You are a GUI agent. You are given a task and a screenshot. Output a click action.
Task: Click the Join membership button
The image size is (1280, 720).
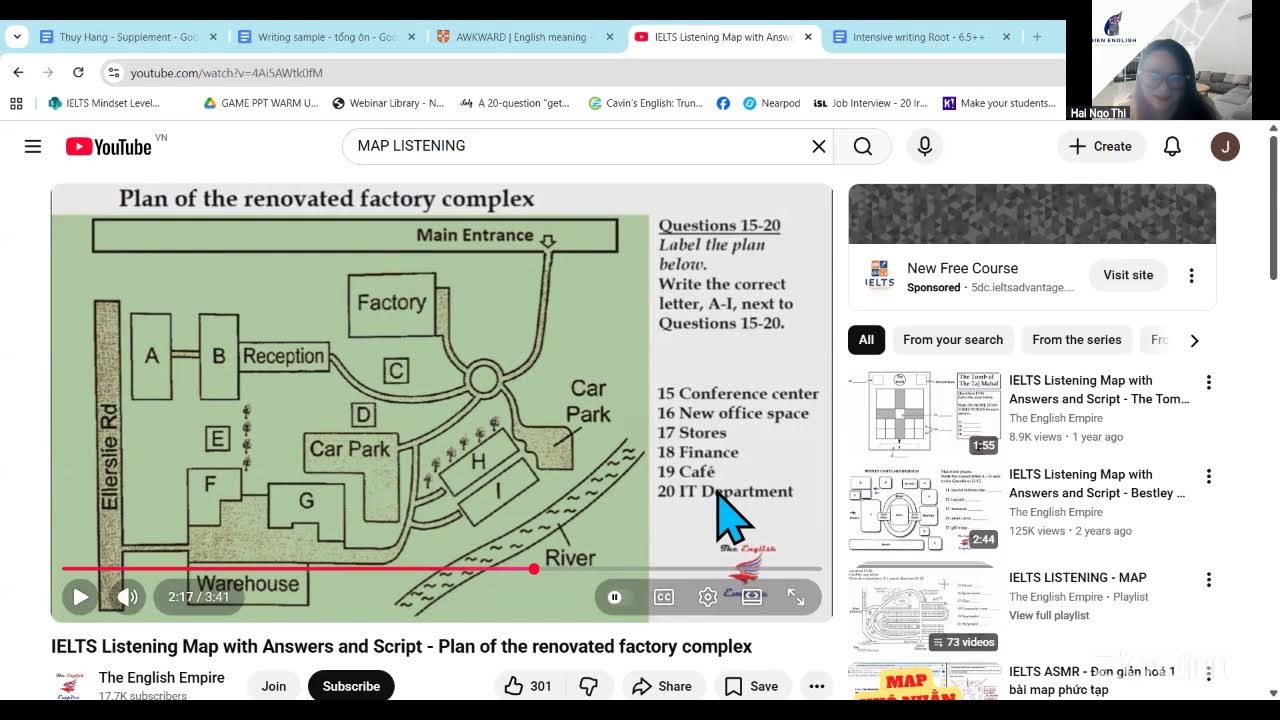[x=274, y=686]
